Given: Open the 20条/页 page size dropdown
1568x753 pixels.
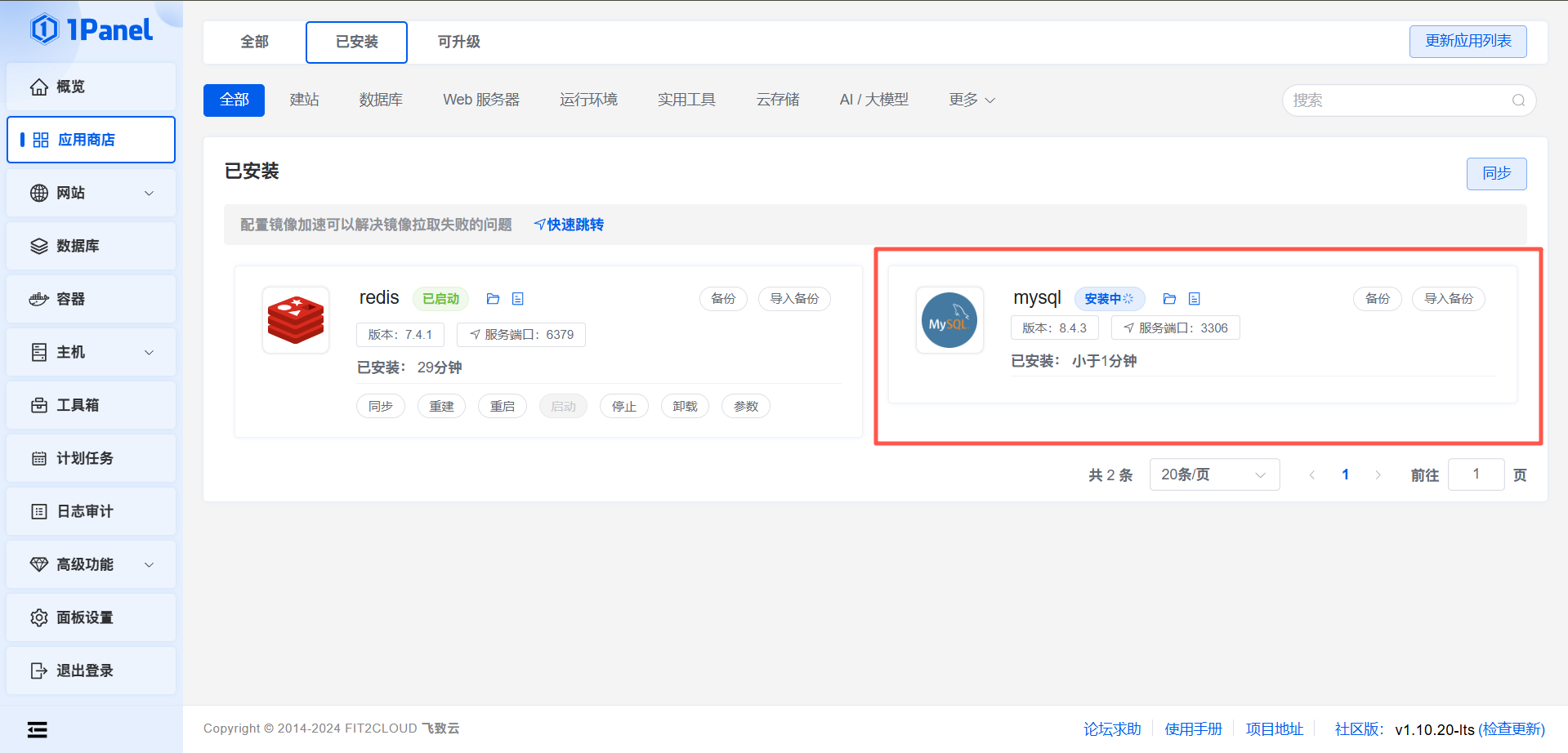Looking at the screenshot, I should 1214,475.
